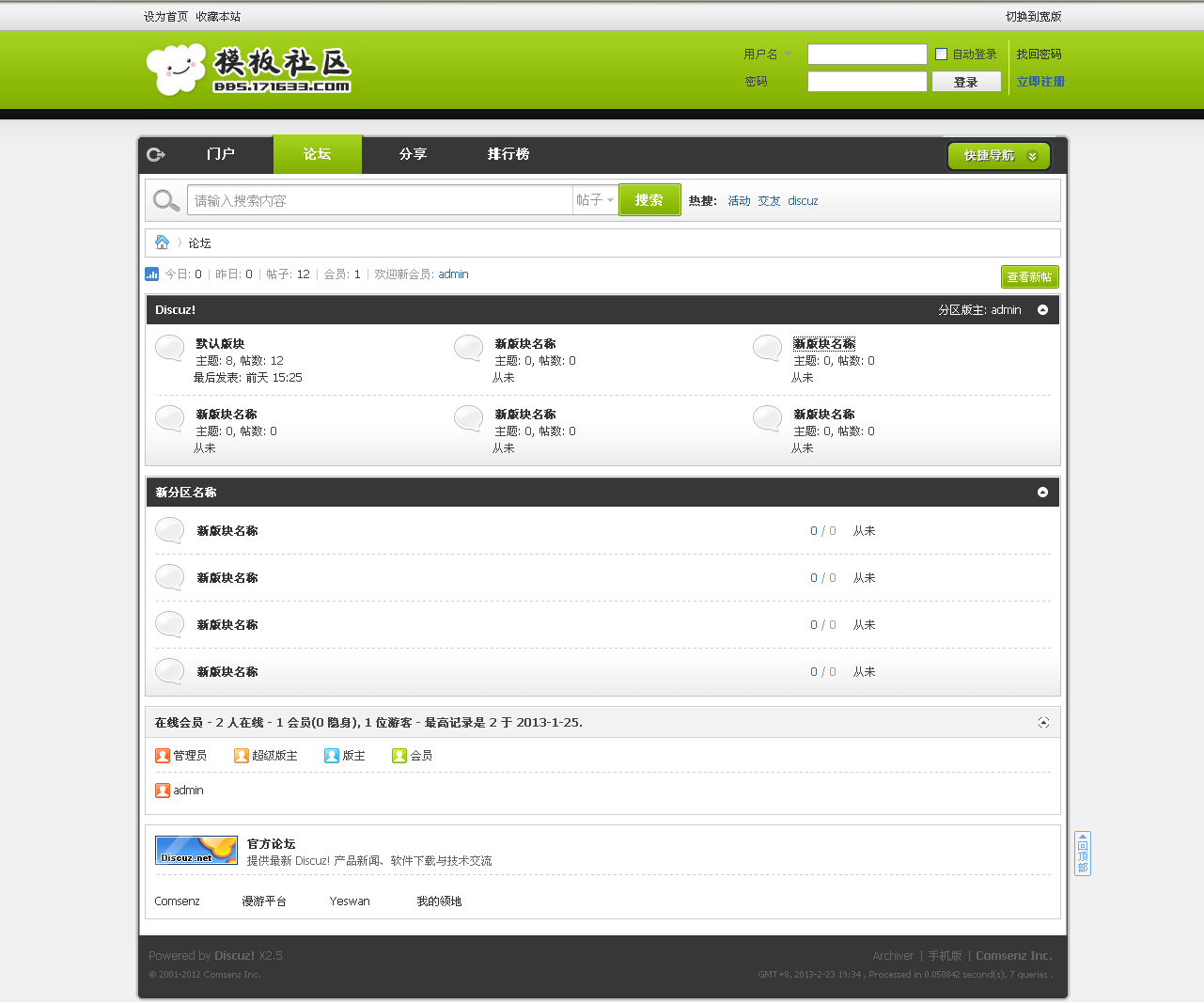Screen dimensions: 1204x1003
Task: Open the 新分区名称 category title
Action: click(186, 493)
